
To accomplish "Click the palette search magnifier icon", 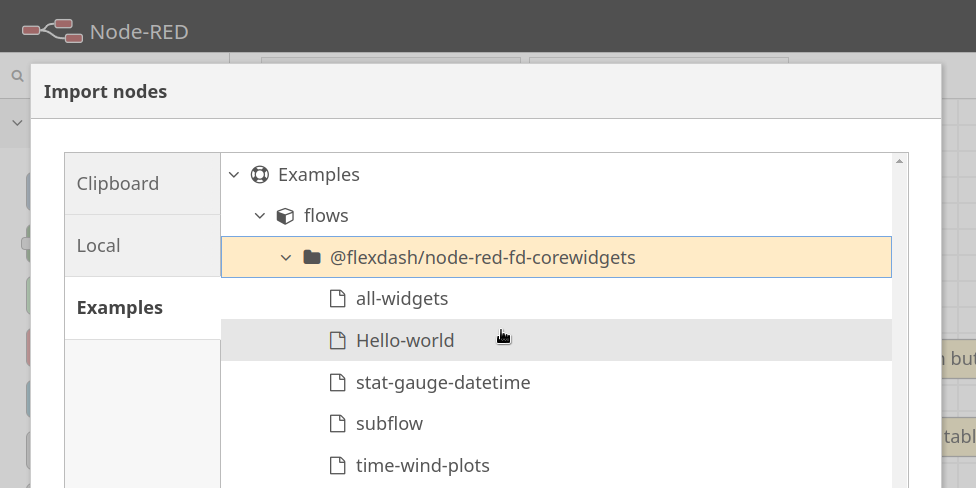I will point(17,76).
